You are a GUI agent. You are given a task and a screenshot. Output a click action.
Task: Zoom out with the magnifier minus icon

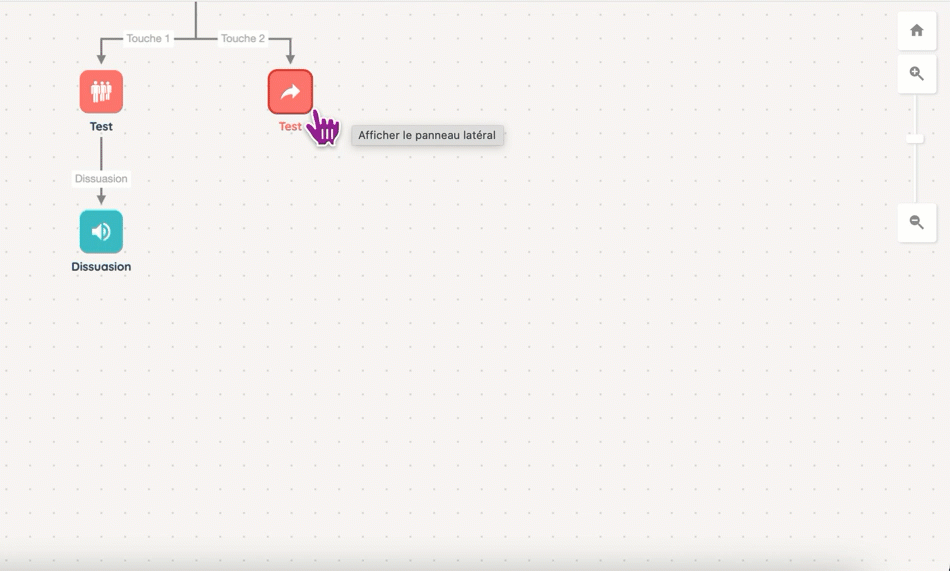tap(916, 222)
